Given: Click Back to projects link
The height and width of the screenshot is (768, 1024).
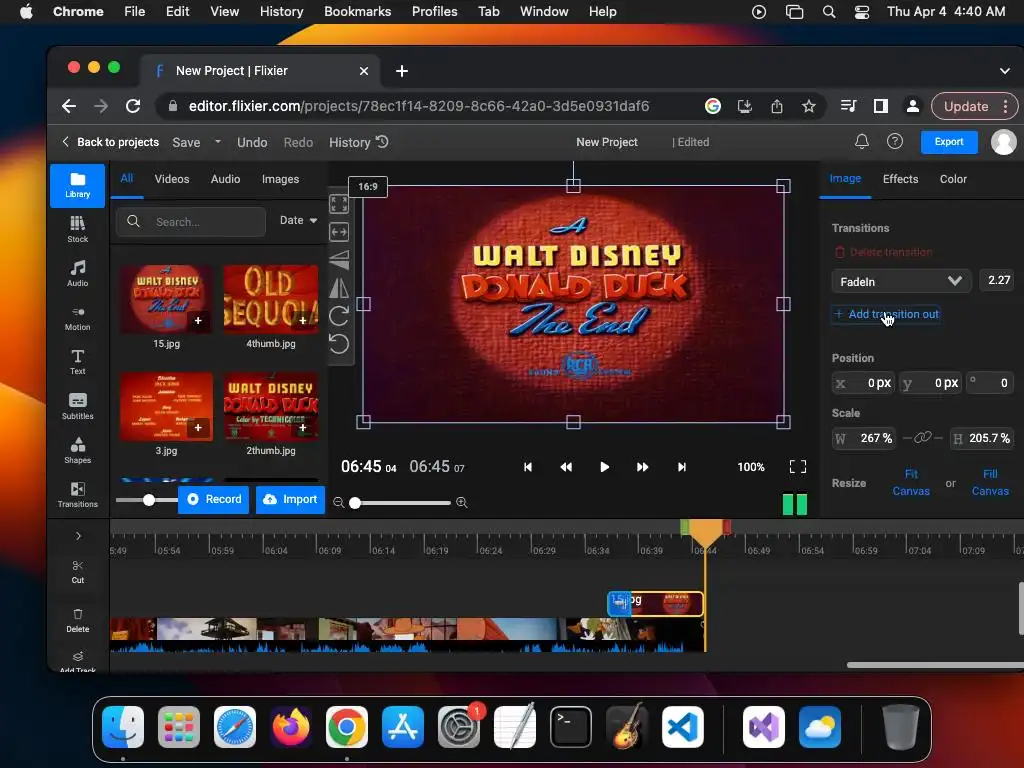Looking at the screenshot, I should pos(110,142).
